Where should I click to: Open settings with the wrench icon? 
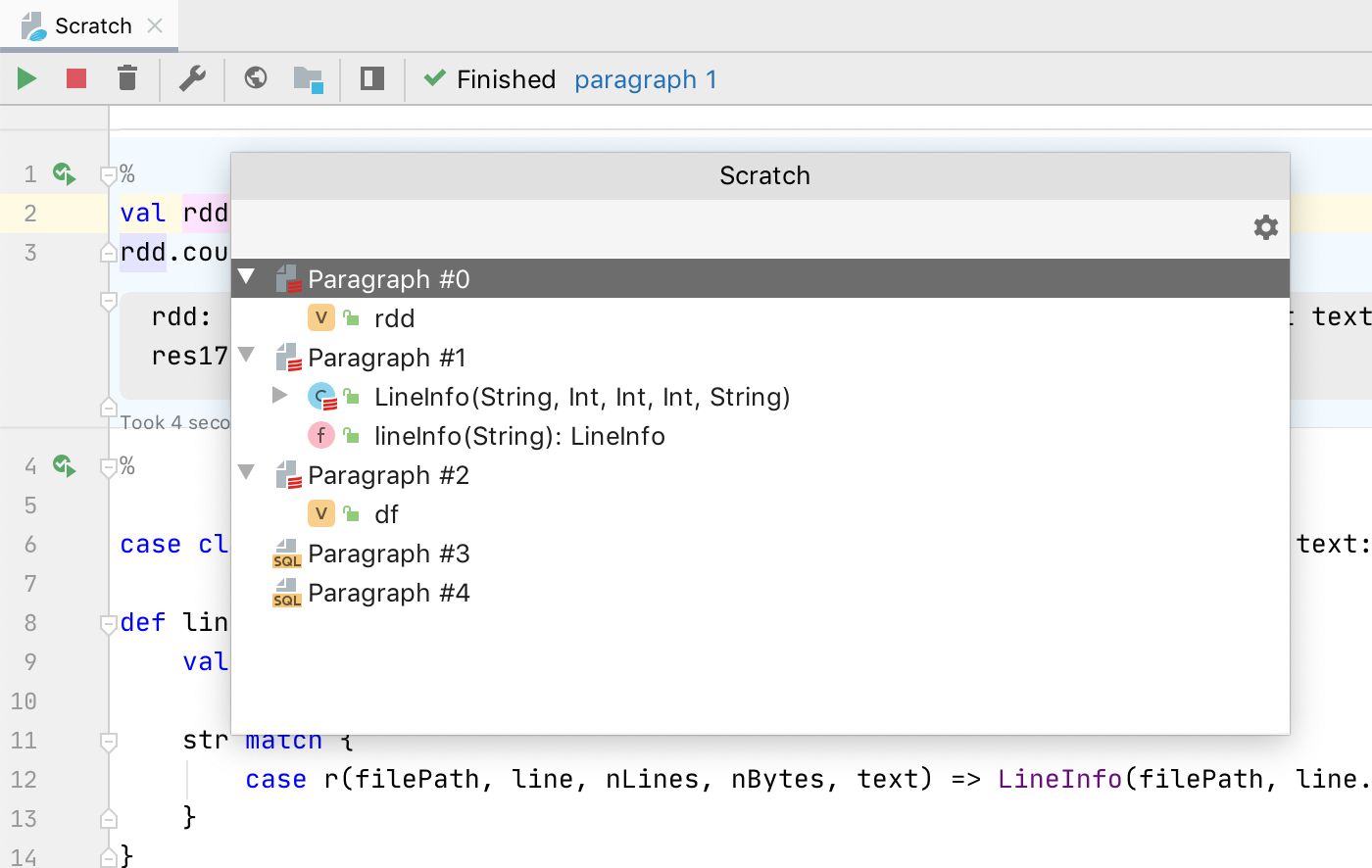pyautogui.click(x=192, y=78)
